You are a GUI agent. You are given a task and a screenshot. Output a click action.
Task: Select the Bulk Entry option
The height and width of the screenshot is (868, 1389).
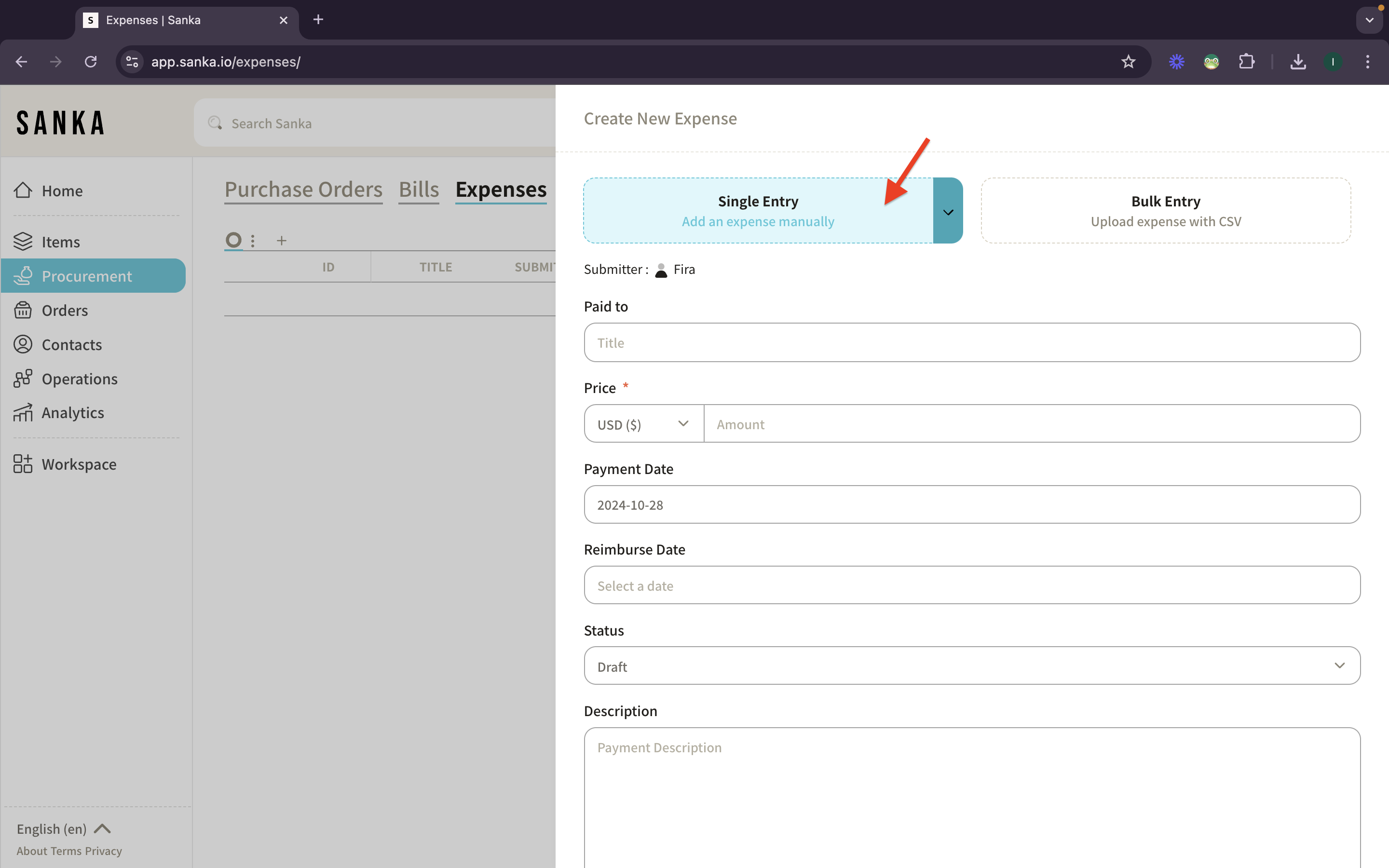pyautogui.click(x=1165, y=211)
